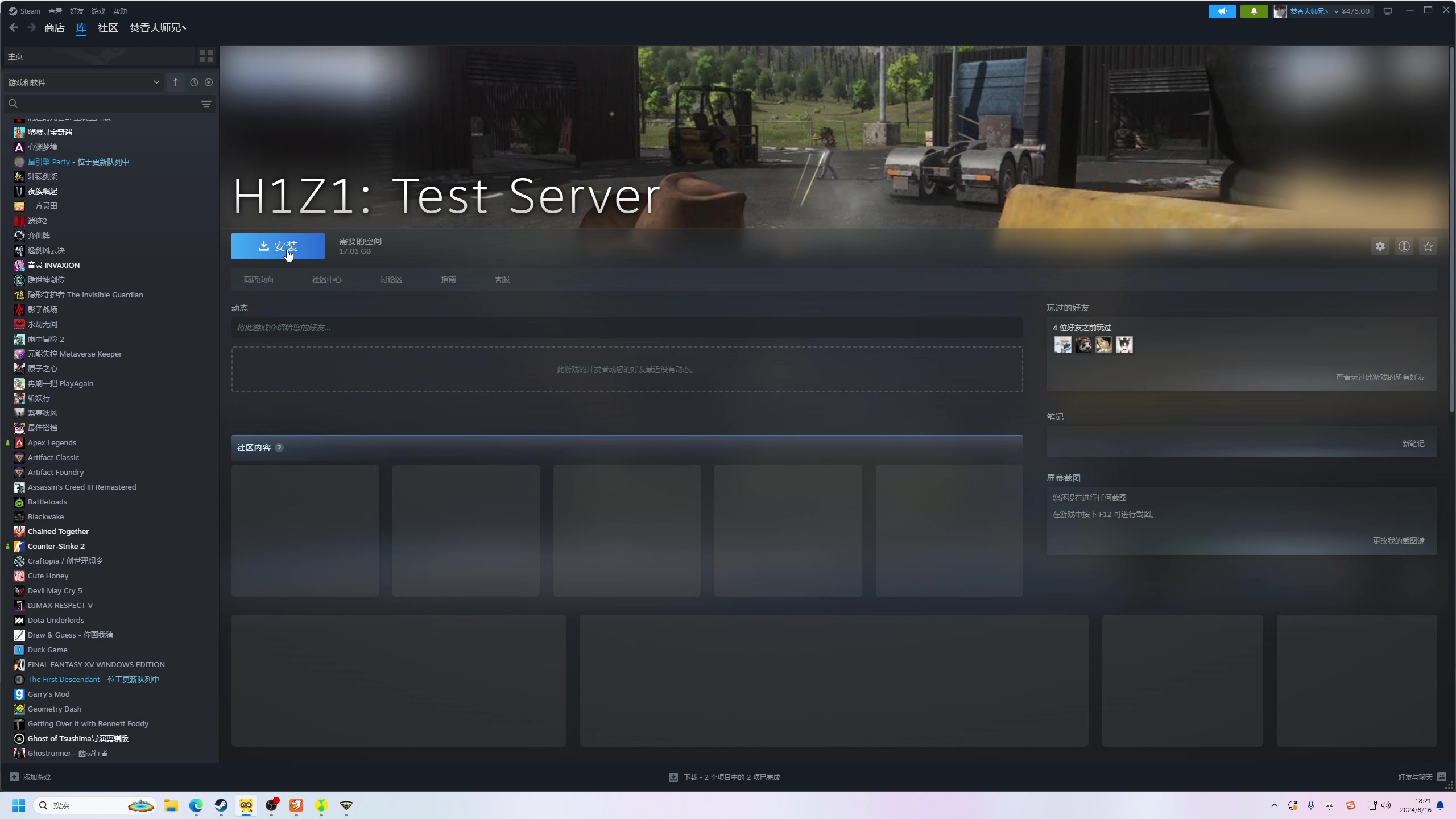Open the fourth friend's avatar
The width and height of the screenshot is (1456, 819).
1124,345
